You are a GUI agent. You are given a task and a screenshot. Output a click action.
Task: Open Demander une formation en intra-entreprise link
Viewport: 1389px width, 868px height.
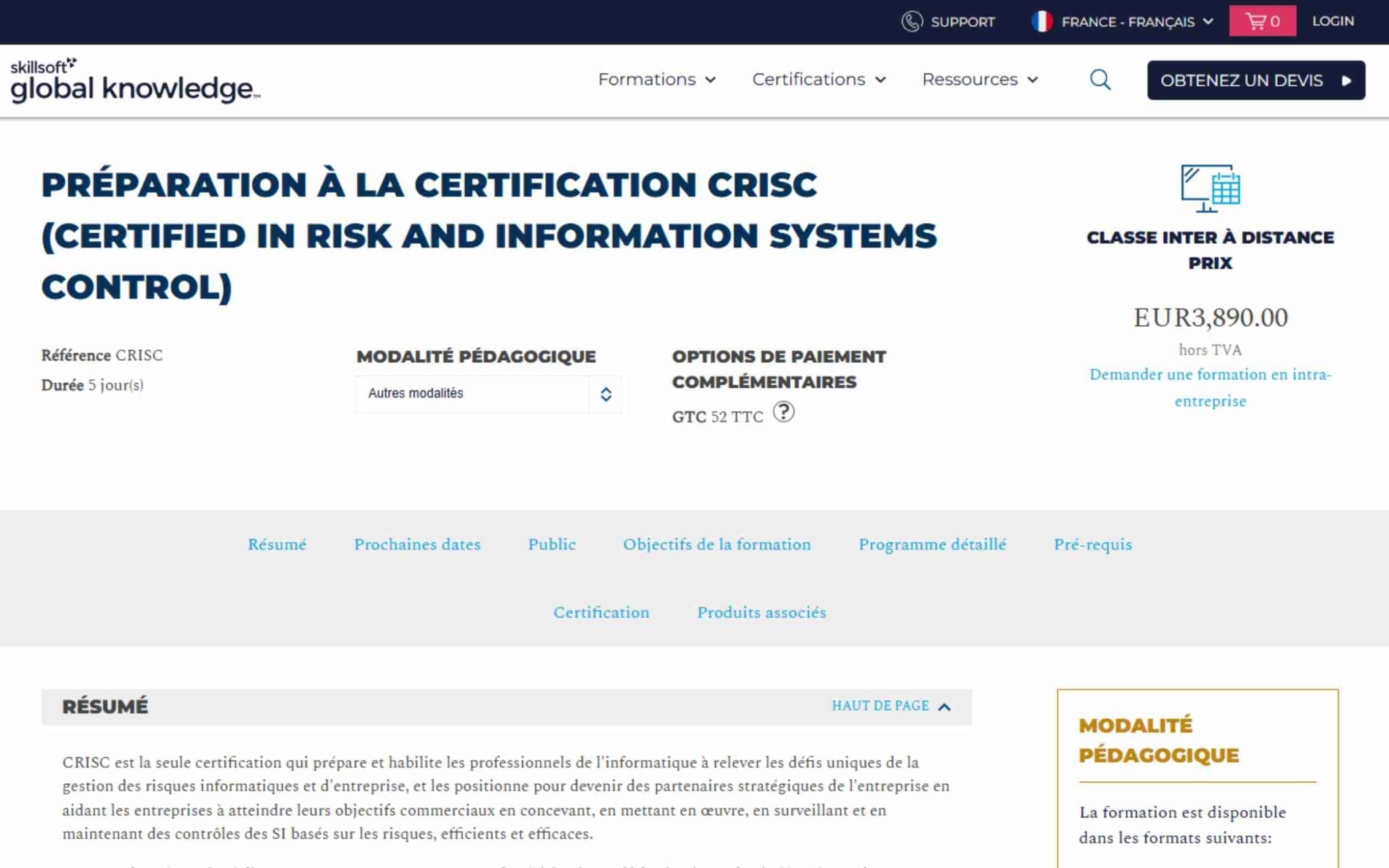click(1210, 387)
